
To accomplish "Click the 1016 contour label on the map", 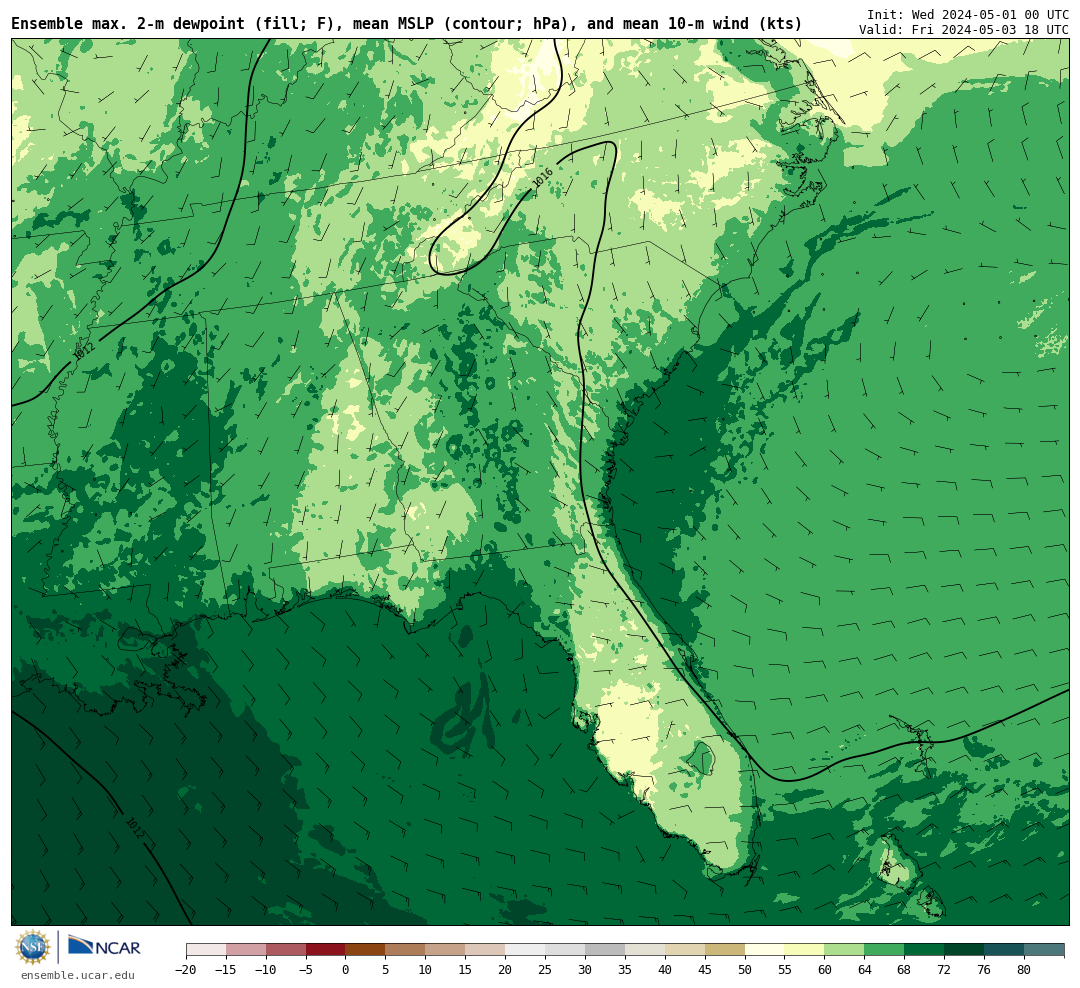I will point(543,178).
